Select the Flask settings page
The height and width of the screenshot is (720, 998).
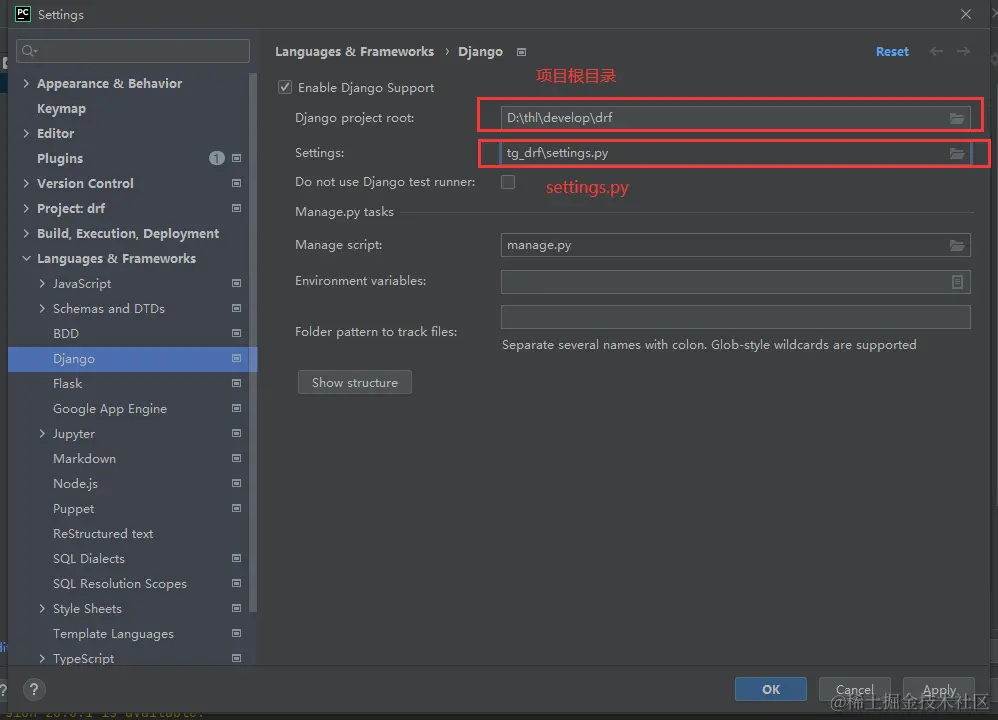tap(67, 383)
